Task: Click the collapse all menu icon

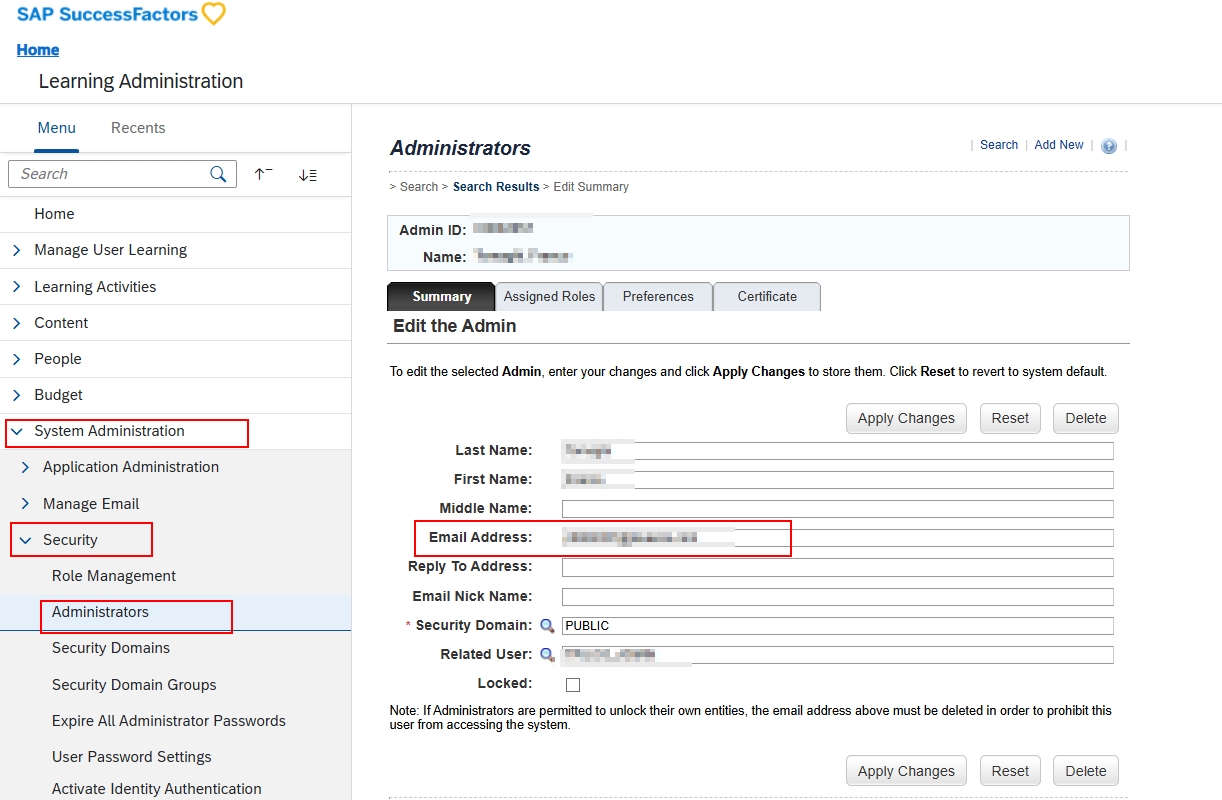Action: (263, 174)
